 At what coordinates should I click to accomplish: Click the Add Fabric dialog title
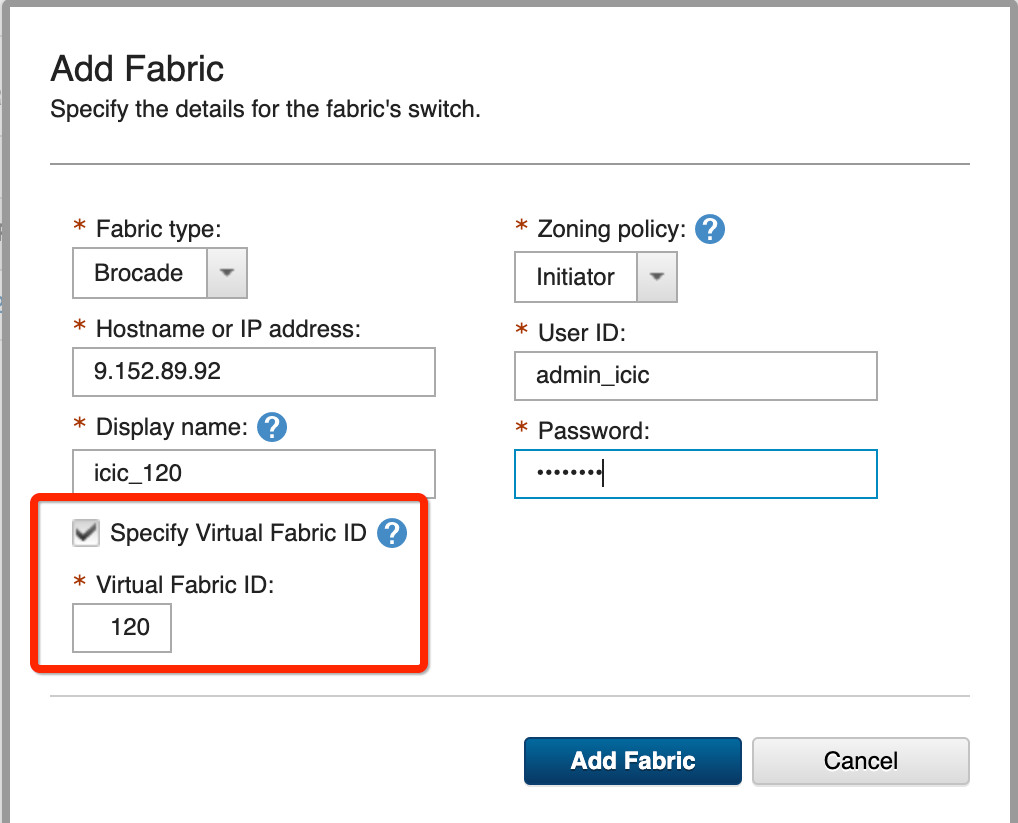click(137, 68)
